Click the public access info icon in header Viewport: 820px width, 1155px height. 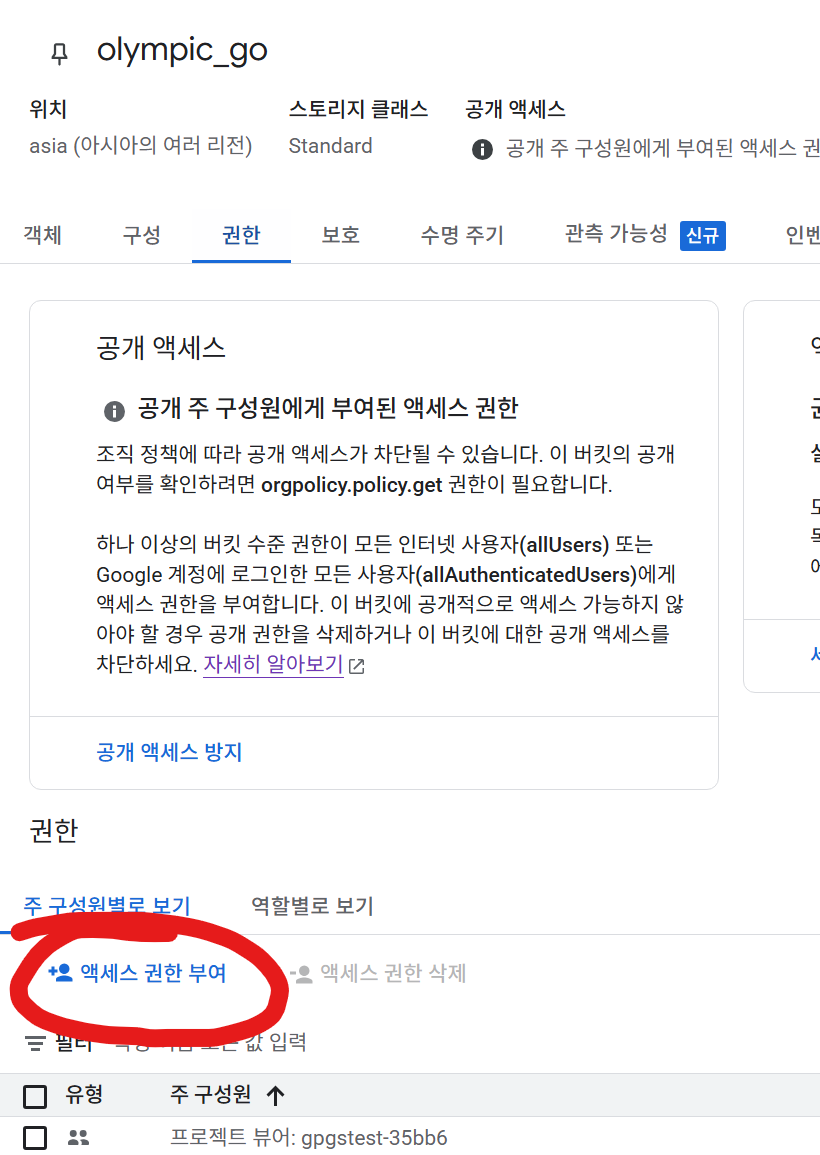(482, 150)
